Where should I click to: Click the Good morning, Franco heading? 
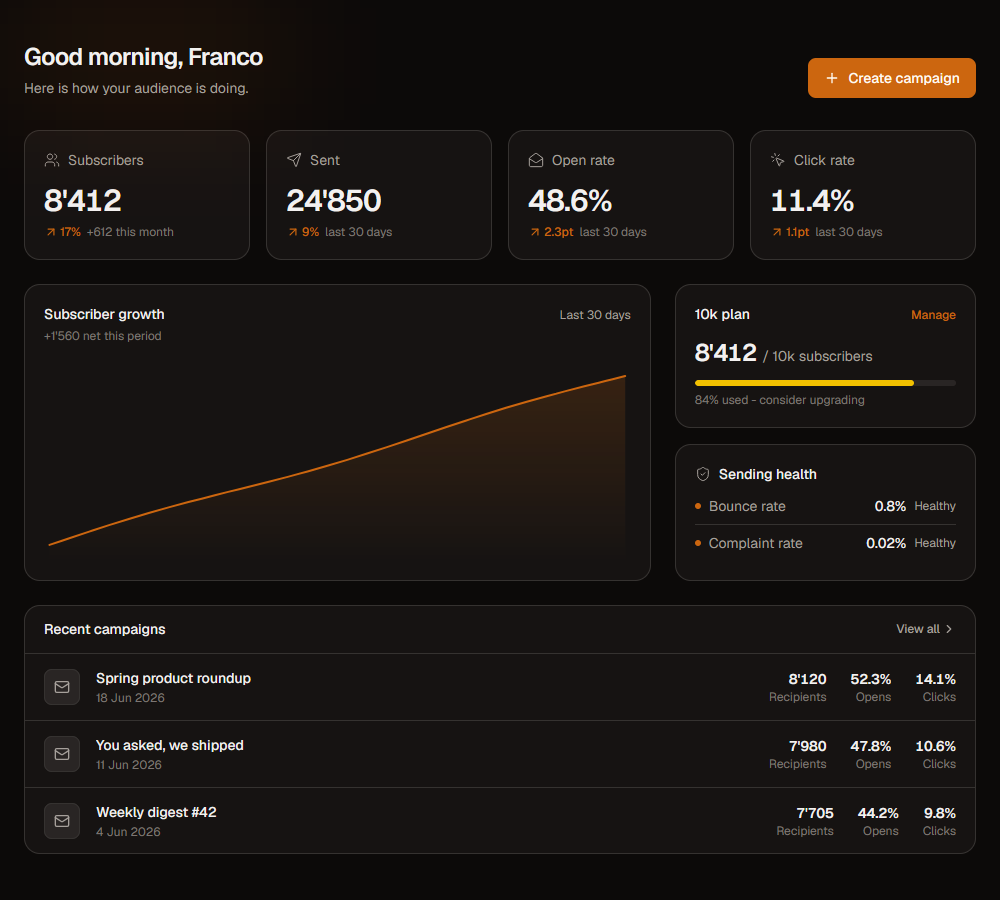tap(143, 57)
